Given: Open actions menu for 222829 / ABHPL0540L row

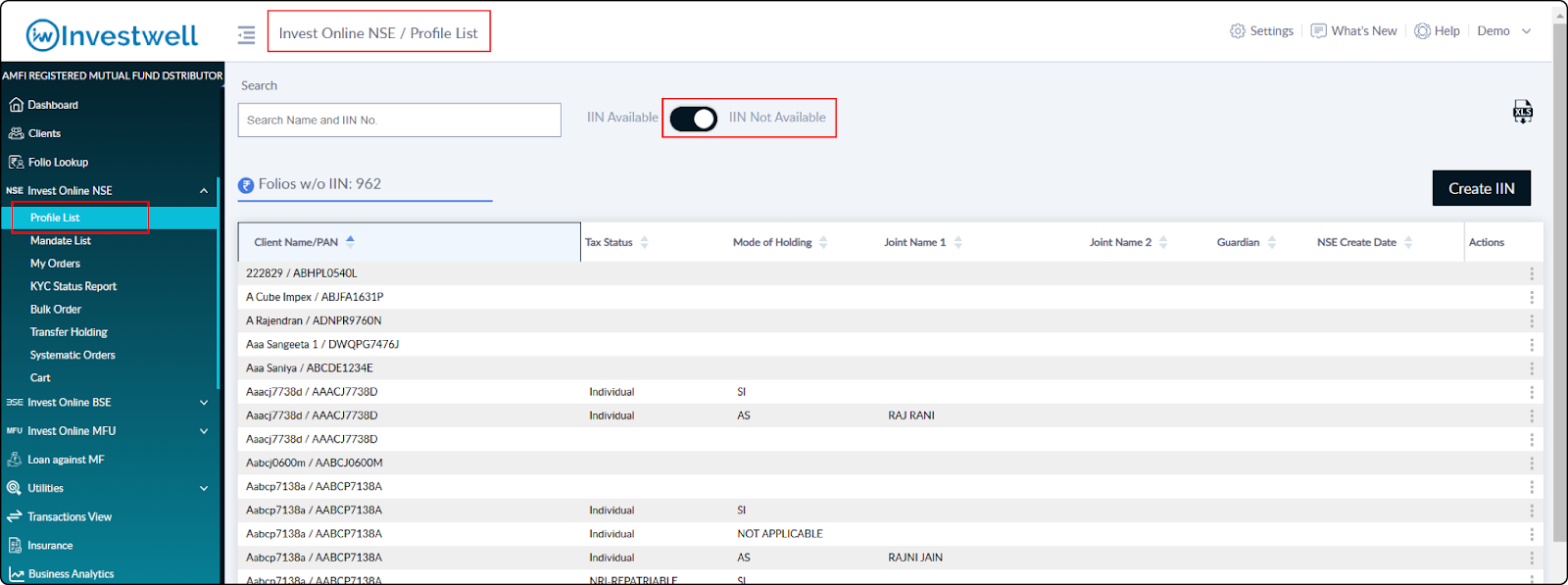Looking at the screenshot, I should (1531, 273).
